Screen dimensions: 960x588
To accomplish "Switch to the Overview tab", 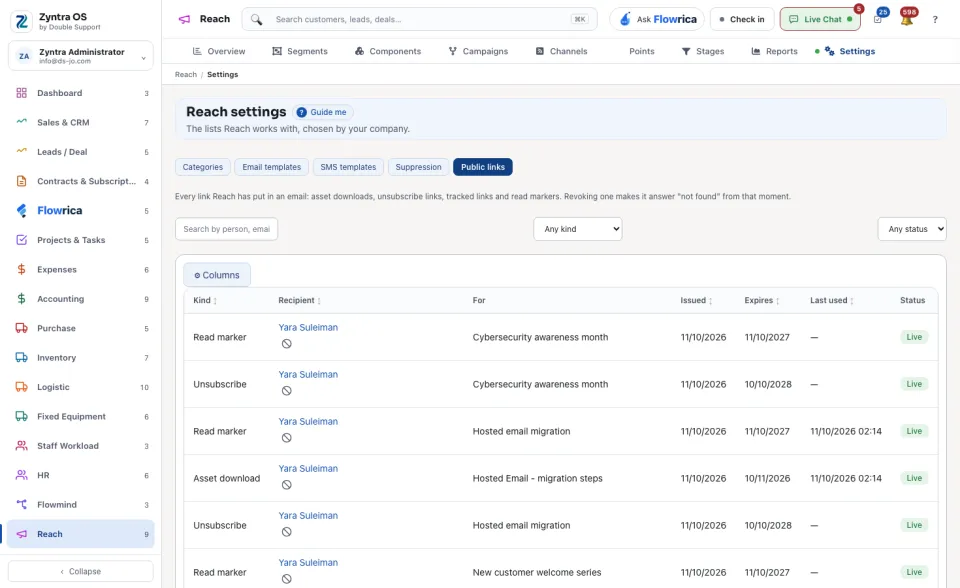I will (x=219, y=51).
